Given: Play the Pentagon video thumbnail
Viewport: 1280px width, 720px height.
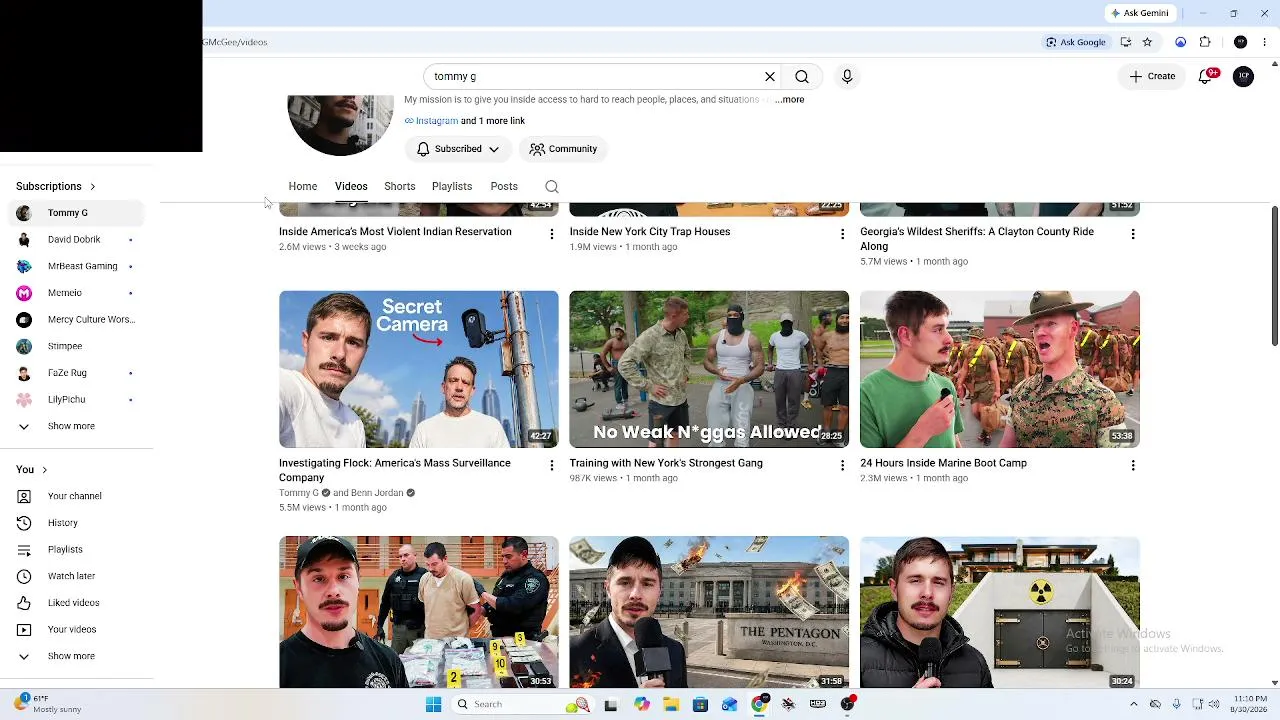Looking at the screenshot, I should tap(709, 612).
